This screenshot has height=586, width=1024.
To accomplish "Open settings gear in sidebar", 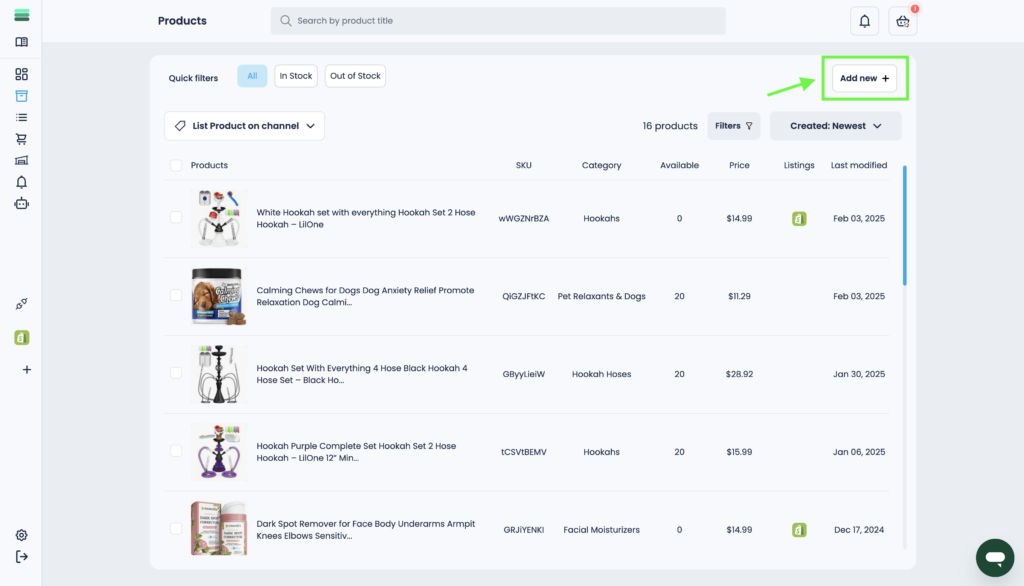I will 22,536.
